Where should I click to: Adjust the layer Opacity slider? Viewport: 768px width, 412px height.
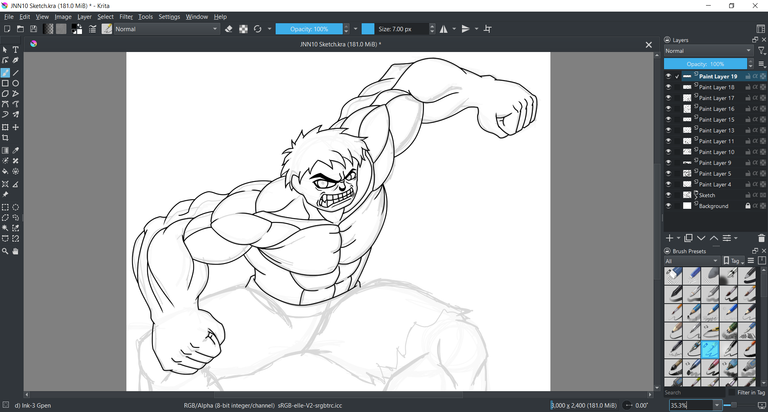coord(705,64)
